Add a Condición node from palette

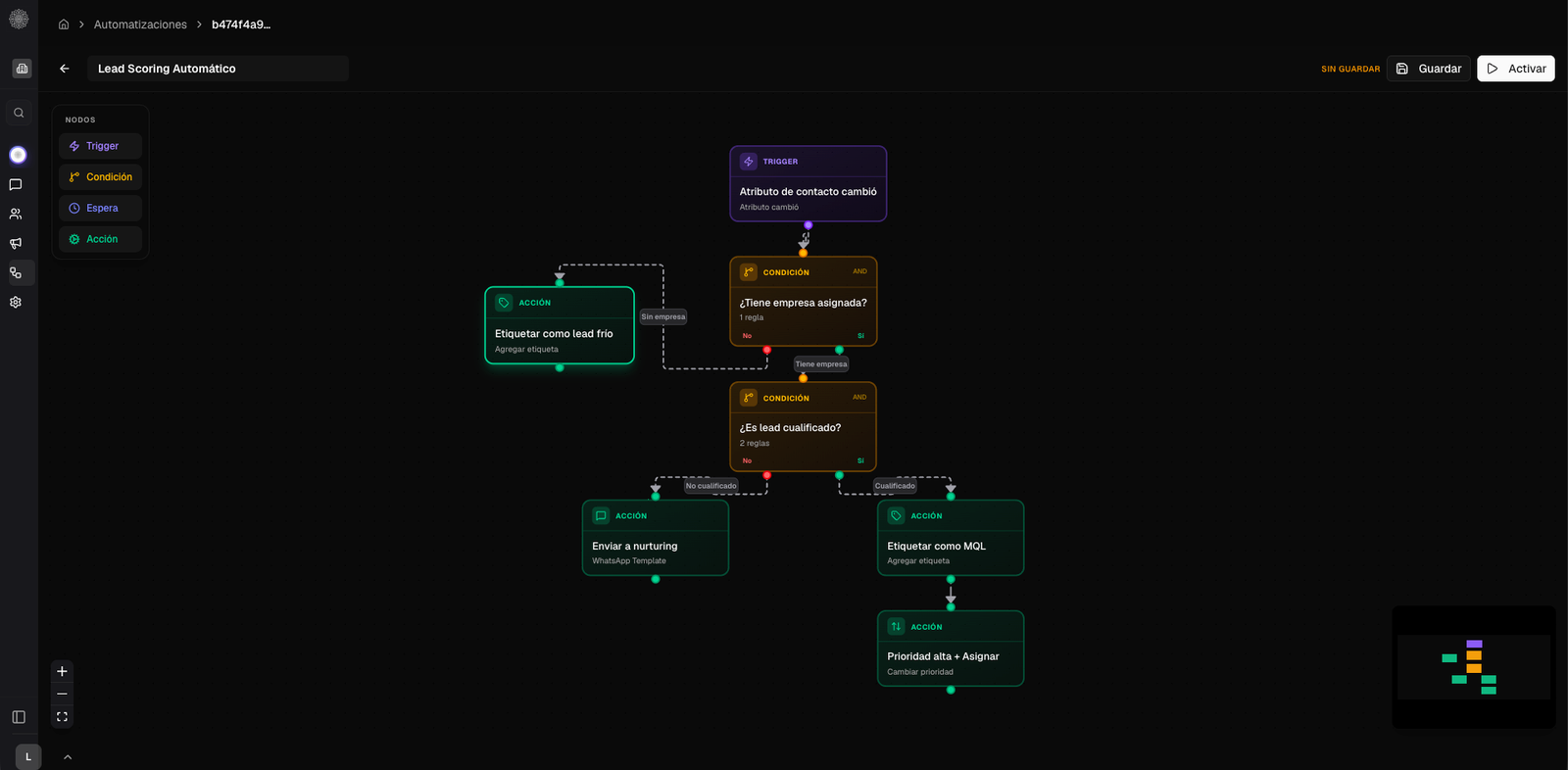pyautogui.click(x=100, y=177)
